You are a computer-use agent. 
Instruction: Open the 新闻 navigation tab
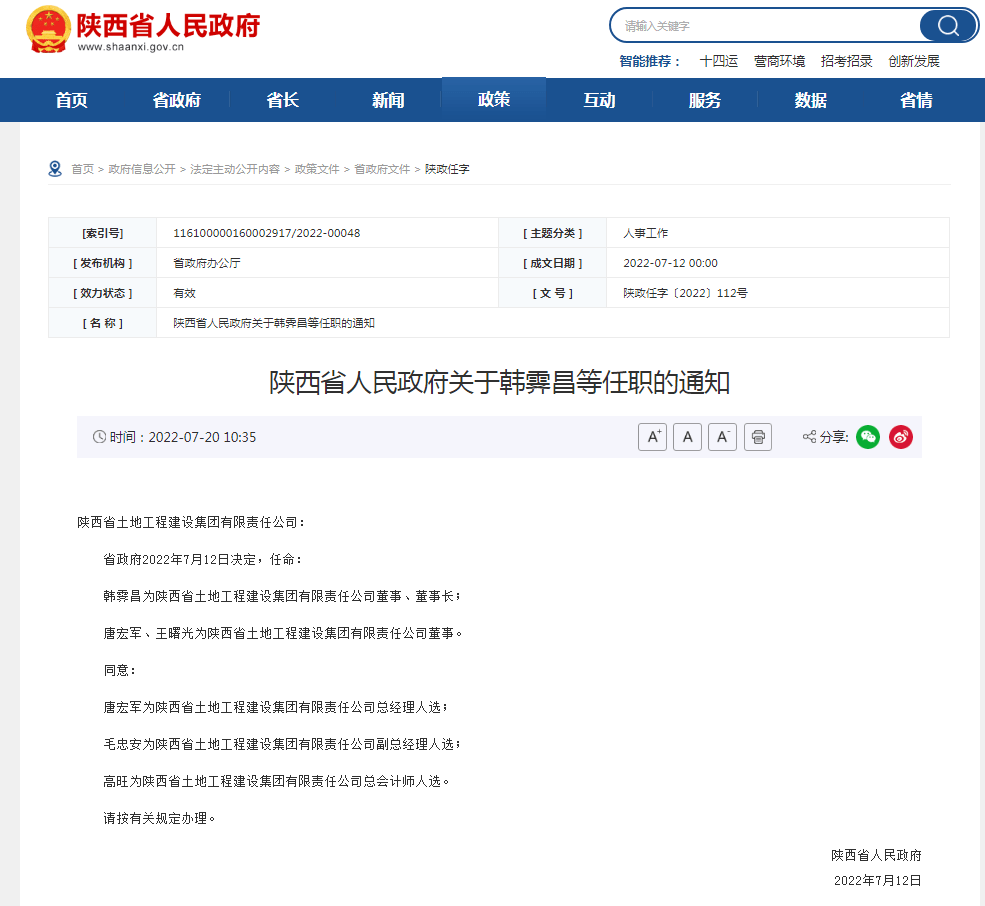388,100
